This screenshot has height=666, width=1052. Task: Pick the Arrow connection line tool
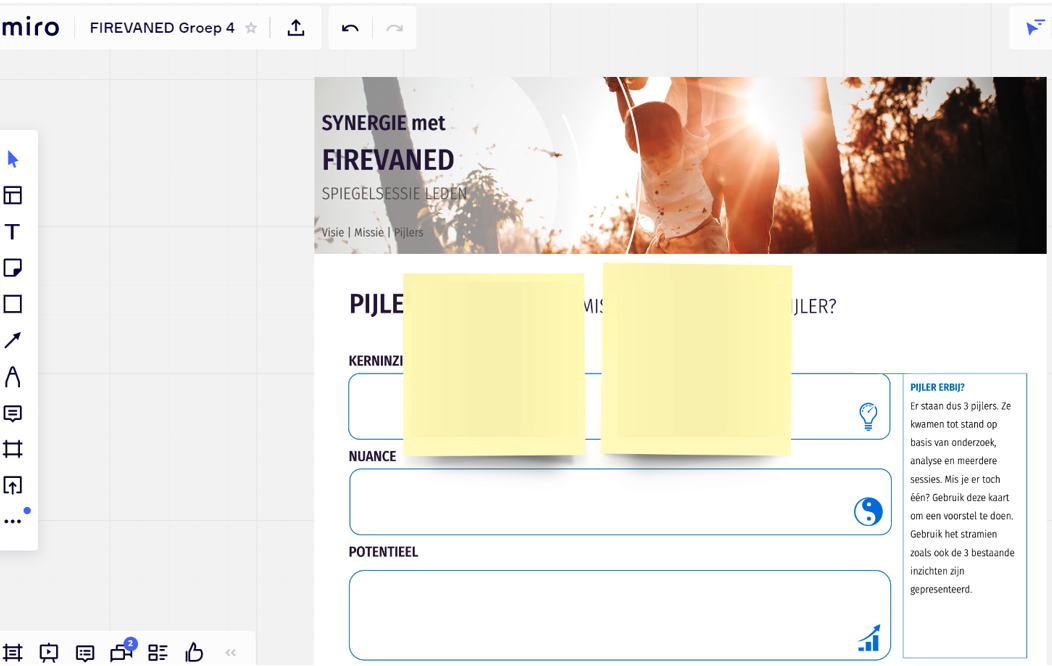tap(13, 341)
